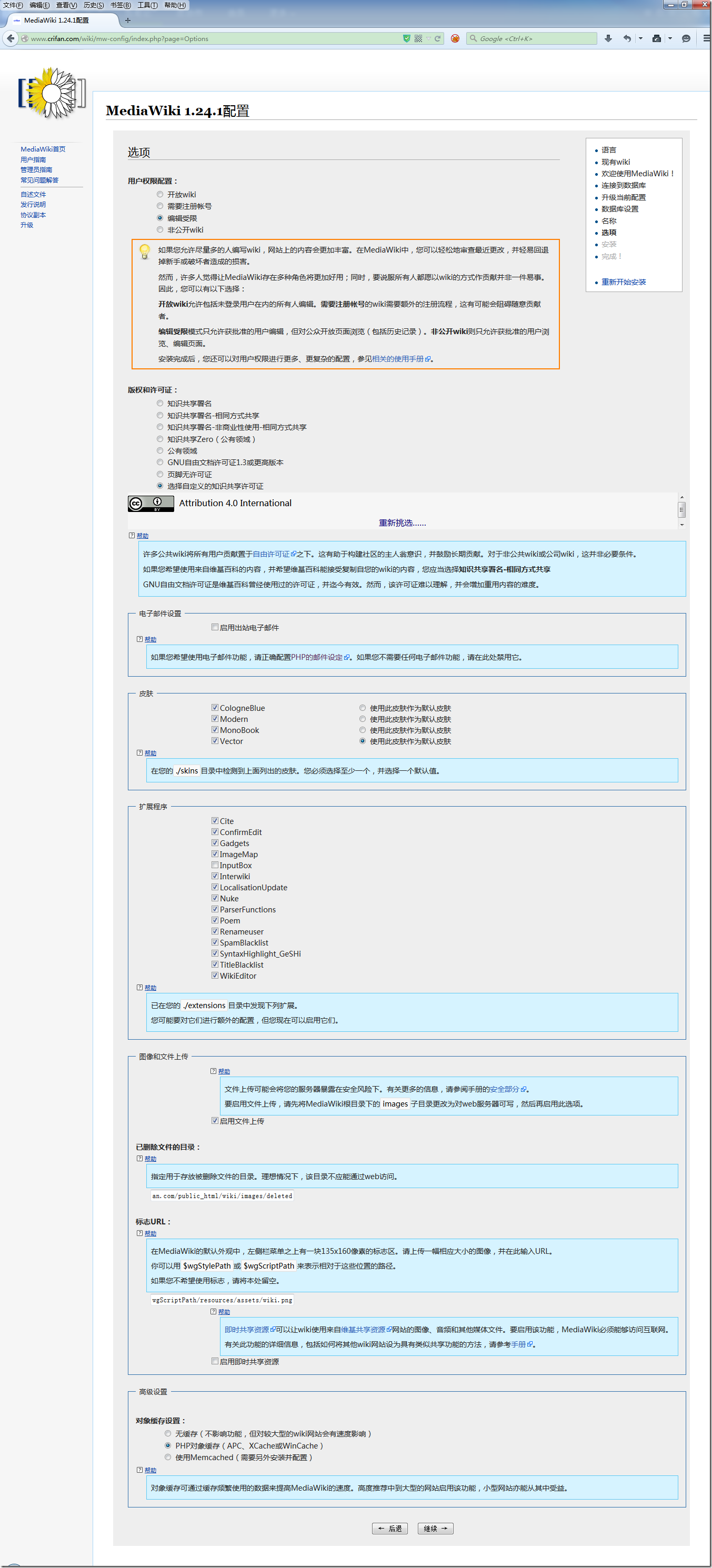This screenshot has height=1568, width=712.
Task: Toggle the 启用即时共享资源 checkbox
Action: point(215,1361)
